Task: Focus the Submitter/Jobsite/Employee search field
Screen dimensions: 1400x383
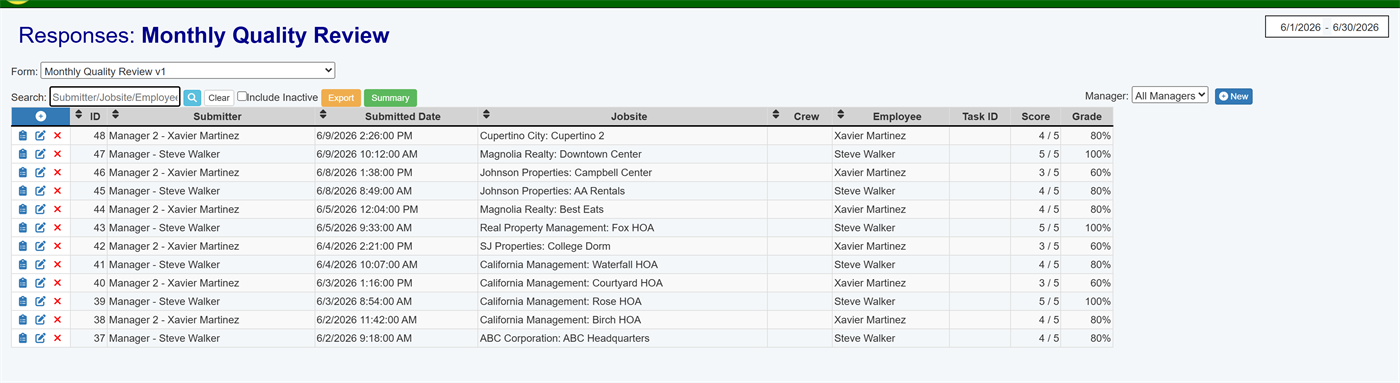Action: [115, 97]
